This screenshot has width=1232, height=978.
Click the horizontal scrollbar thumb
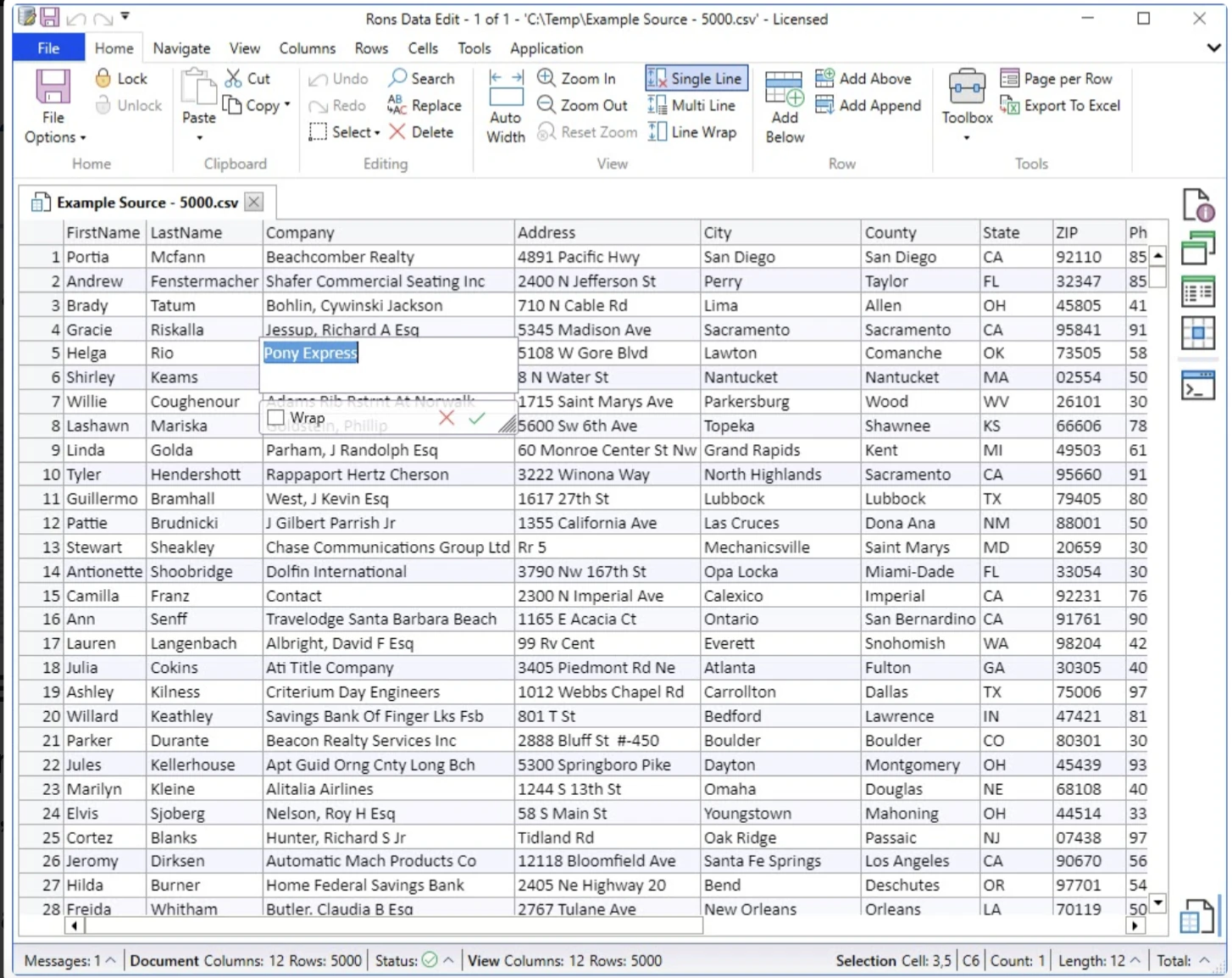394,926
